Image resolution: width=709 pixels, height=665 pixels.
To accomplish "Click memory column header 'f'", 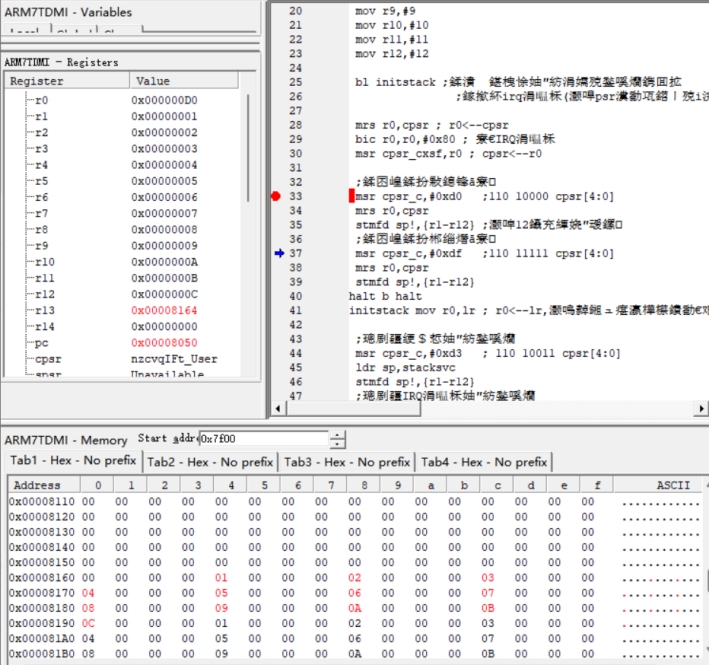I will tap(597, 485).
